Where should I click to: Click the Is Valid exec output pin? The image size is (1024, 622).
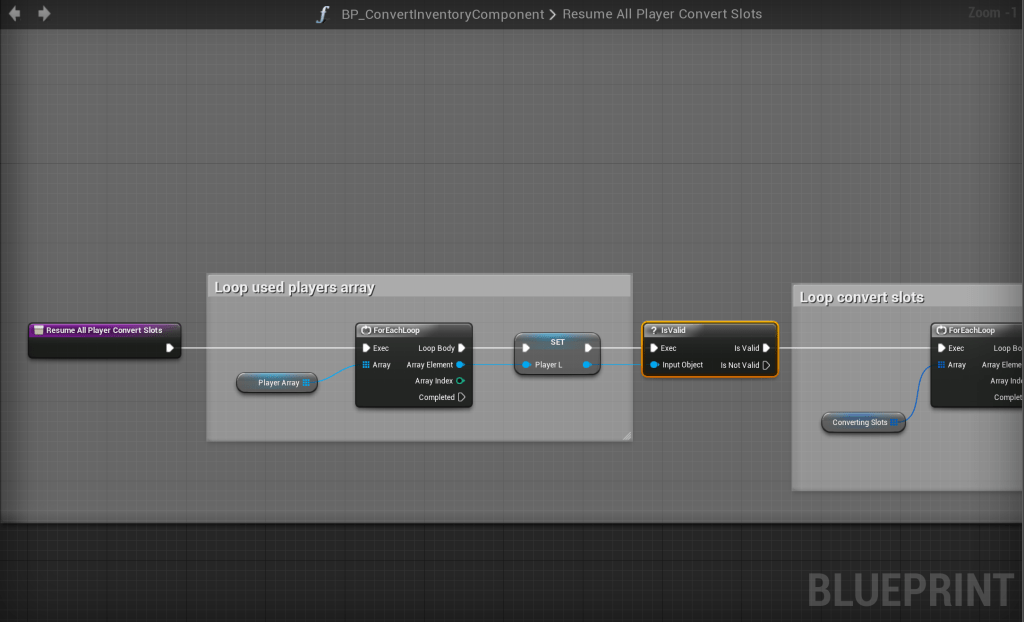point(766,348)
